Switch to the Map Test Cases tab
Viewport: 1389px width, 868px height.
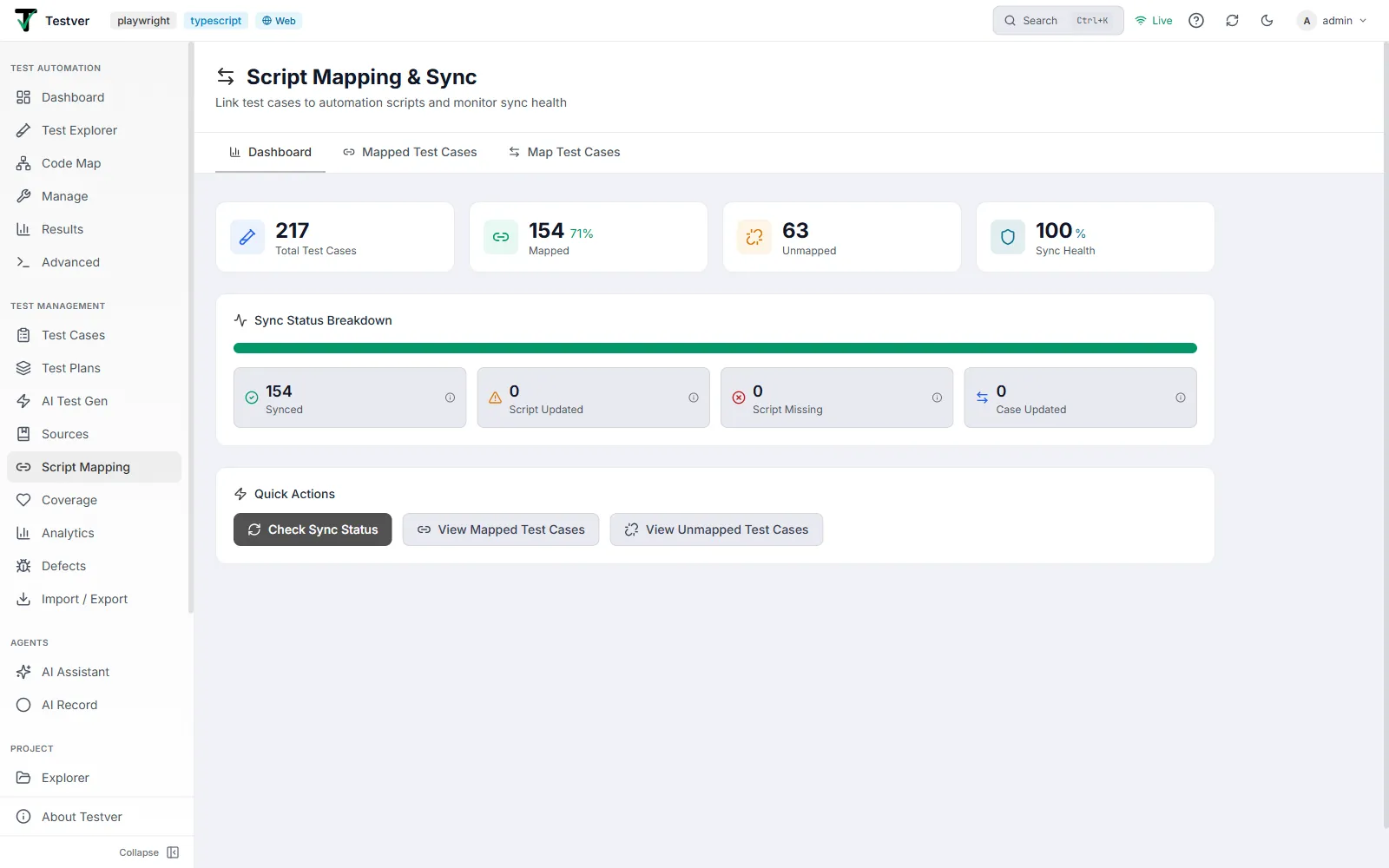coord(564,152)
